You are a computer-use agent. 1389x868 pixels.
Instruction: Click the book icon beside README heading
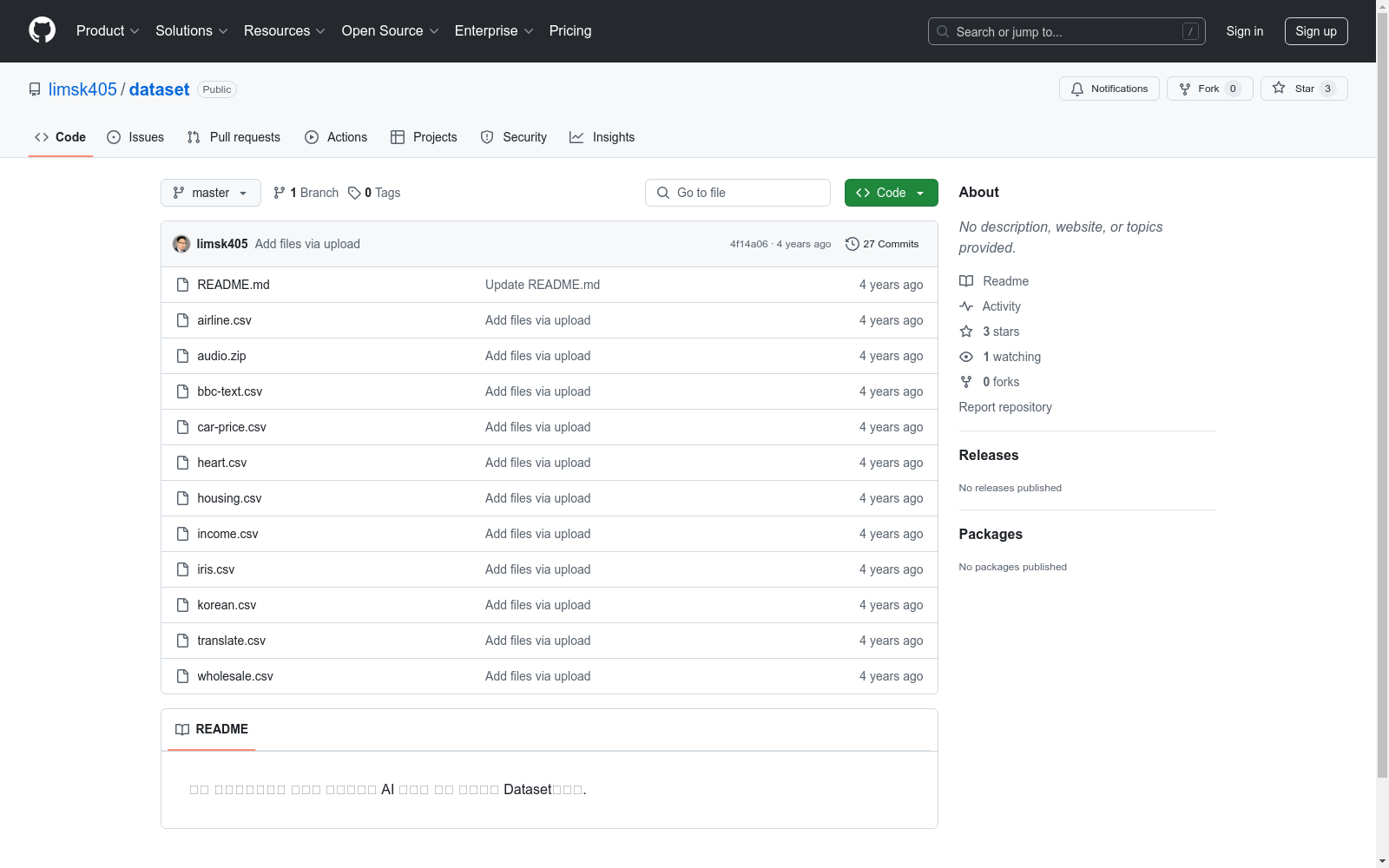(182, 729)
